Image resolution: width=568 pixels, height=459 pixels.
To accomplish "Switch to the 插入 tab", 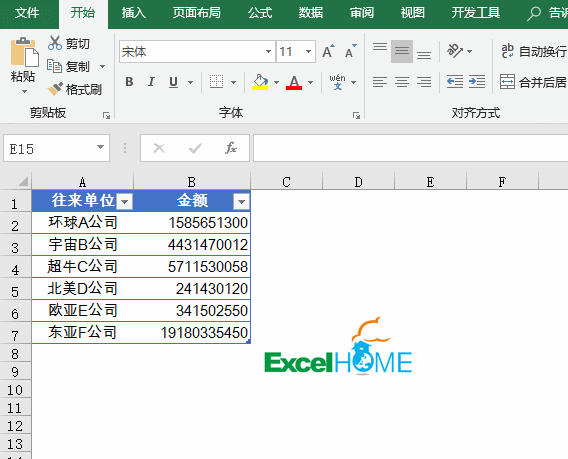I will pyautogui.click(x=134, y=13).
